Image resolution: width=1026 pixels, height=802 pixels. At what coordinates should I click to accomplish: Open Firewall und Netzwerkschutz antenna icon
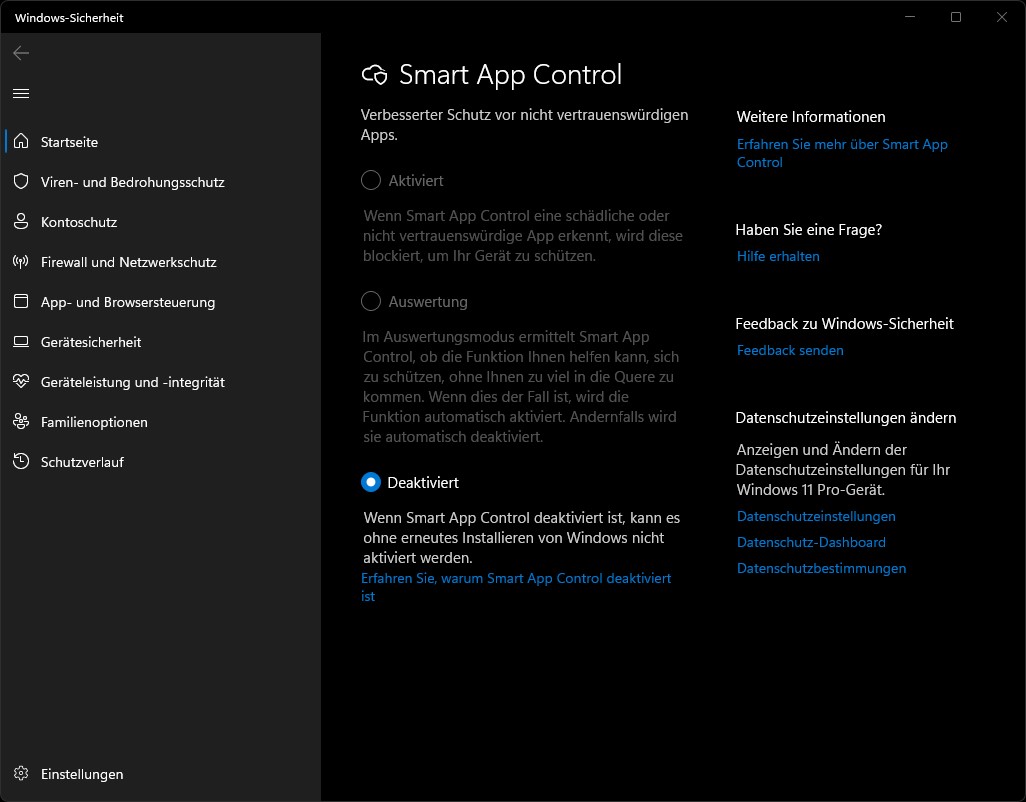point(21,262)
